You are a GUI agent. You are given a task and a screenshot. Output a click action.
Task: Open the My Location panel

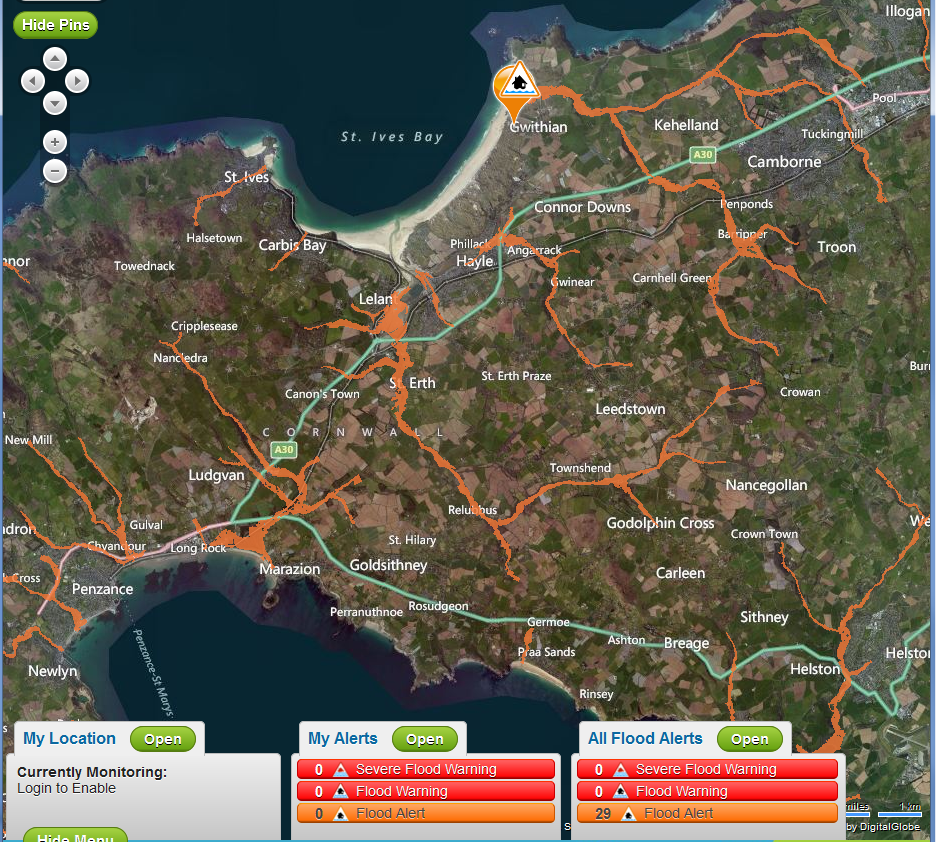(162, 739)
